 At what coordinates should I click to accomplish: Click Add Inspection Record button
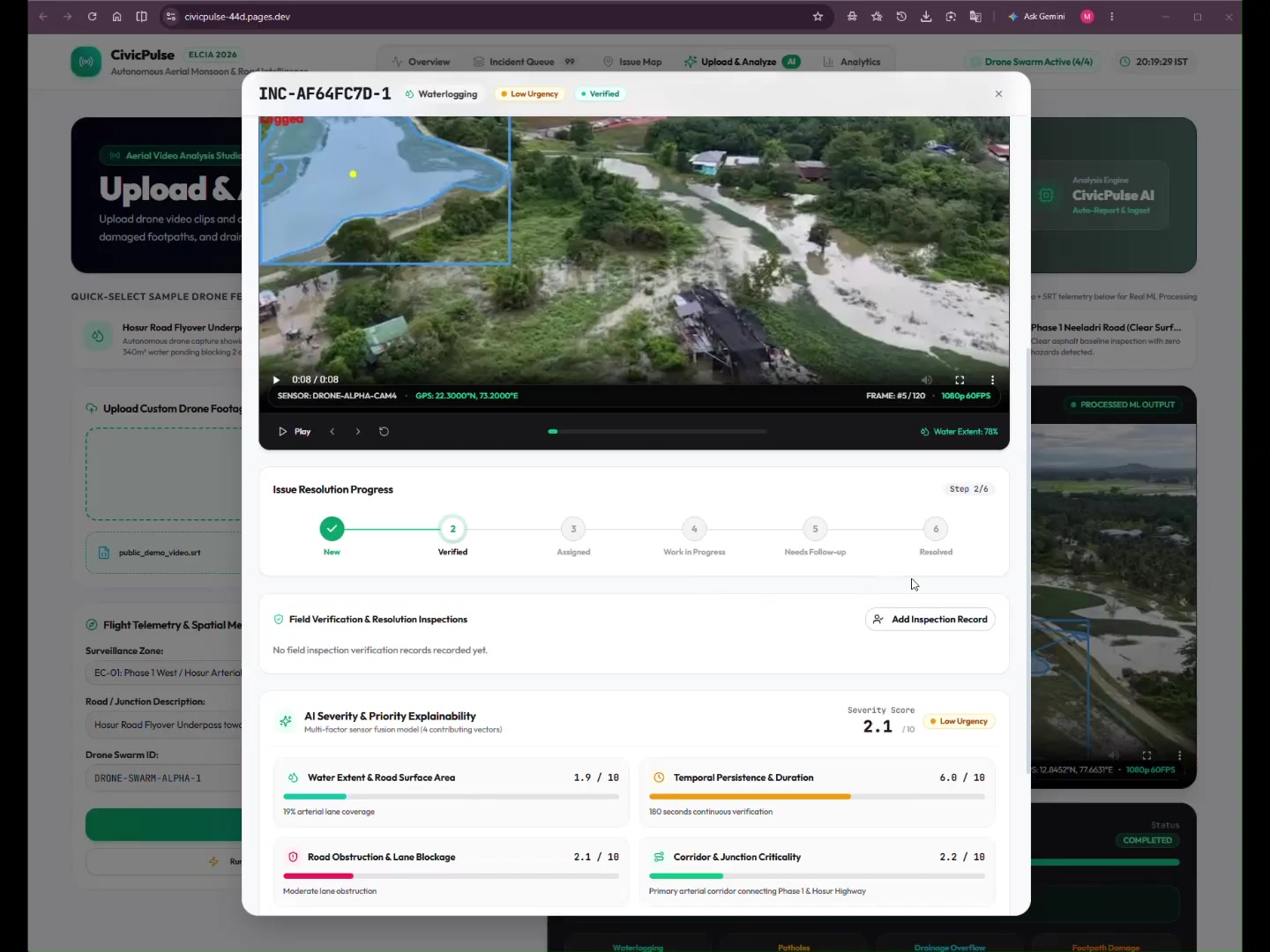click(x=930, y=619)
